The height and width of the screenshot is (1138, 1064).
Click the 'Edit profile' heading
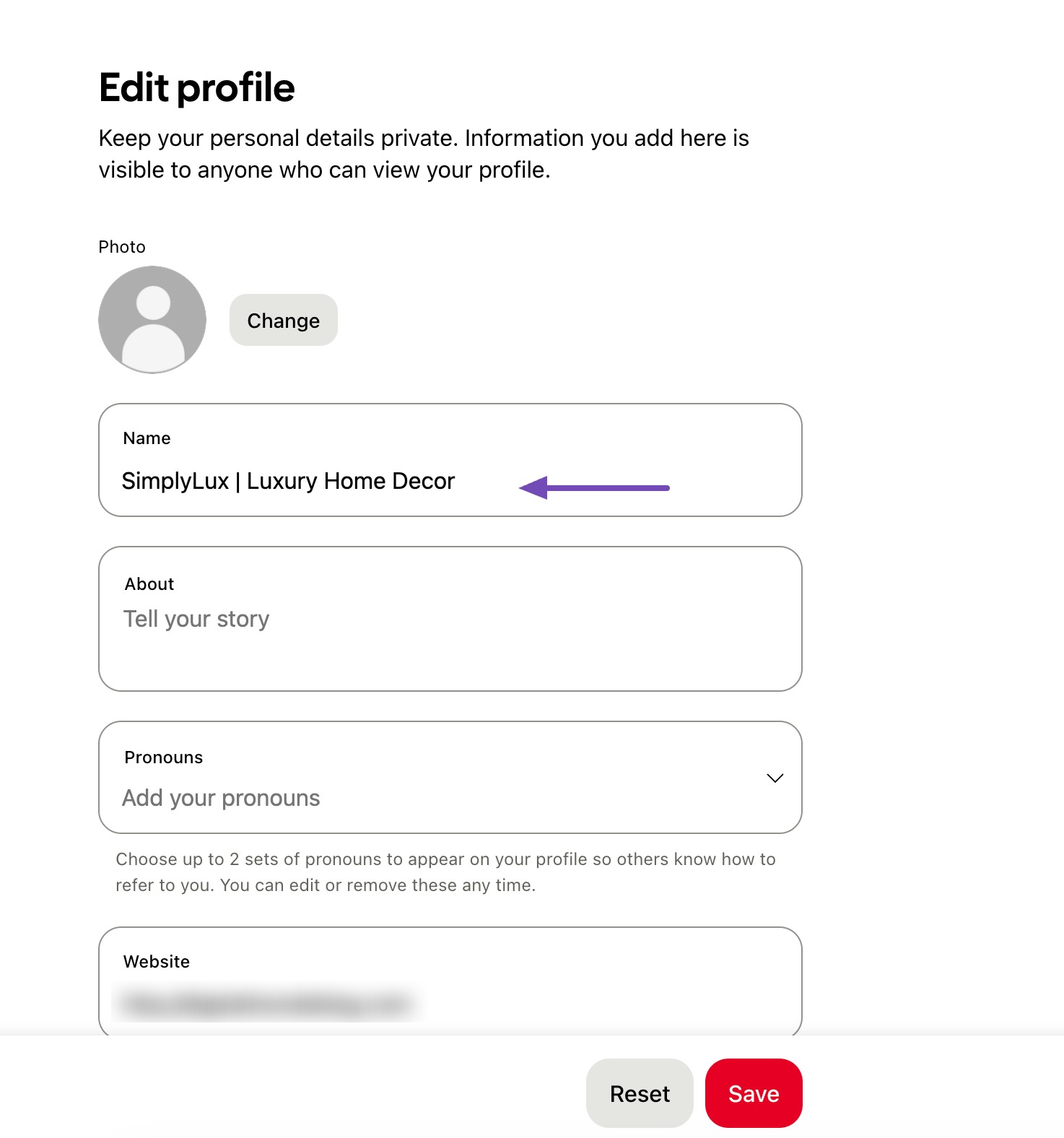point(196,86)
